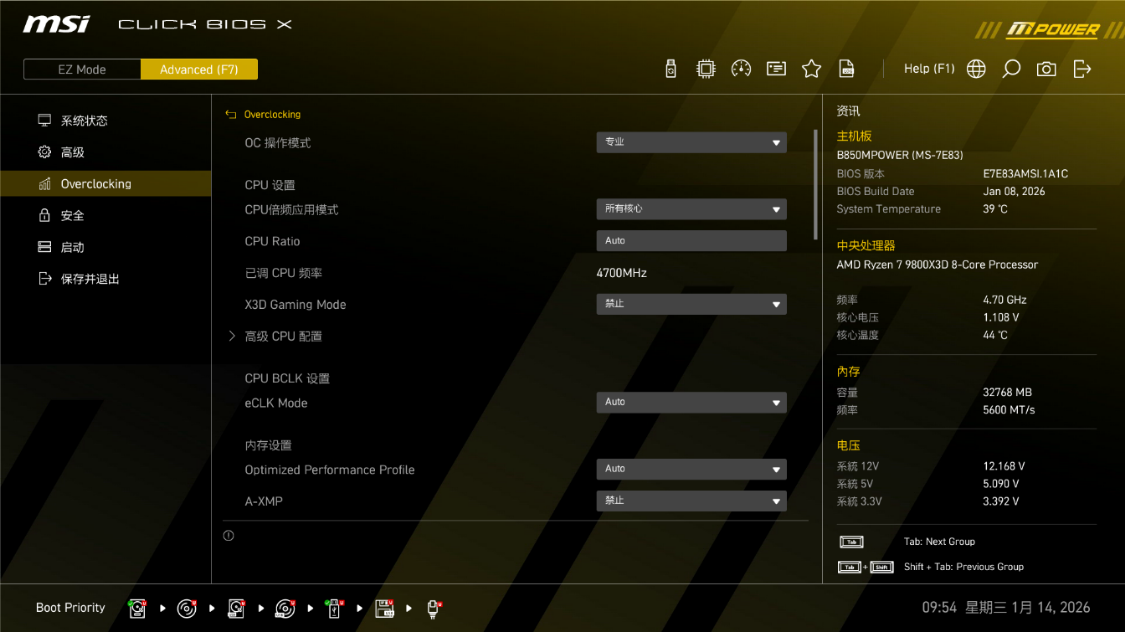Click the B850MPOWER (MS-7E83) board name
Image resolution: width=1125 pixels, height=632 pixels.
coord(900,155)
